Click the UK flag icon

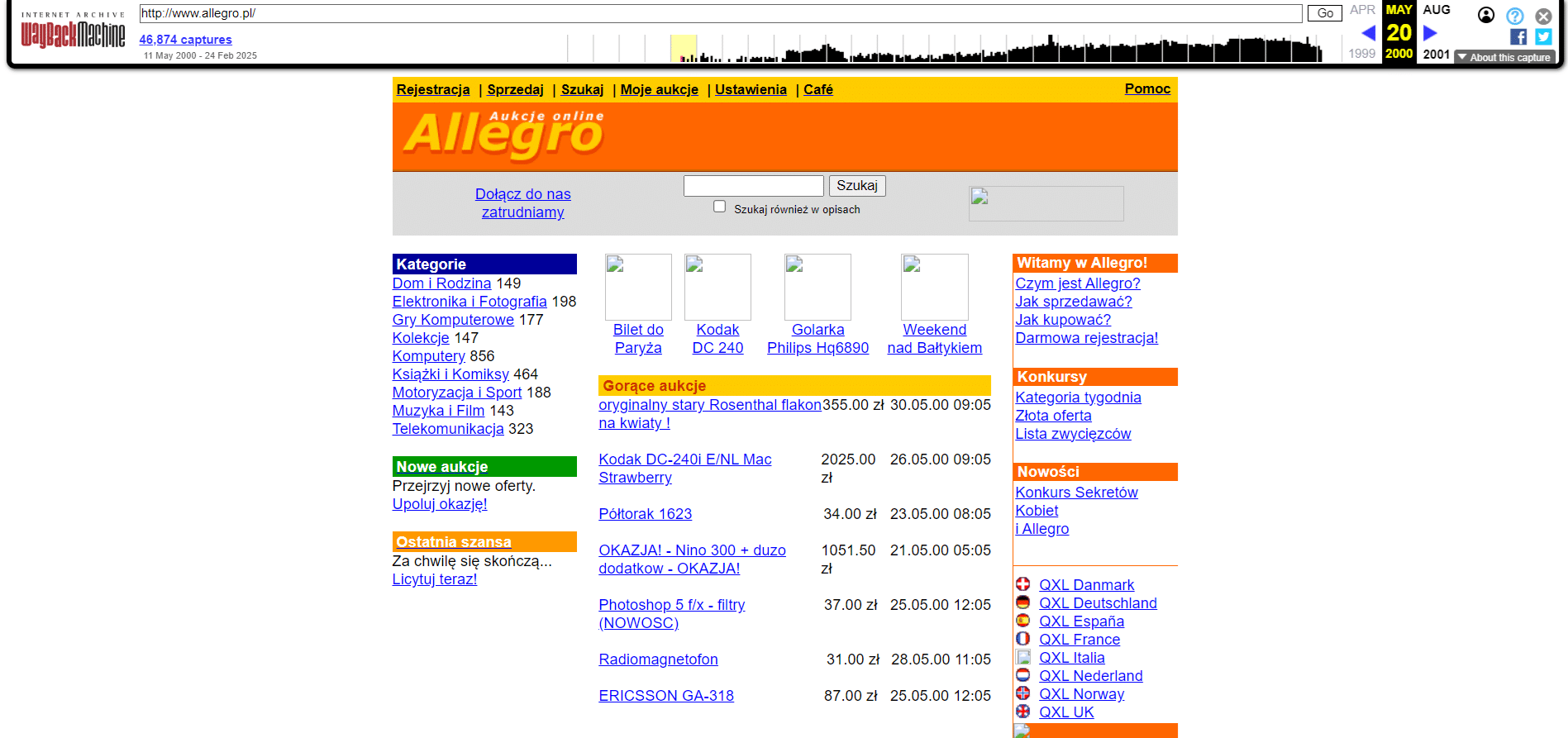coord(1023,711)
